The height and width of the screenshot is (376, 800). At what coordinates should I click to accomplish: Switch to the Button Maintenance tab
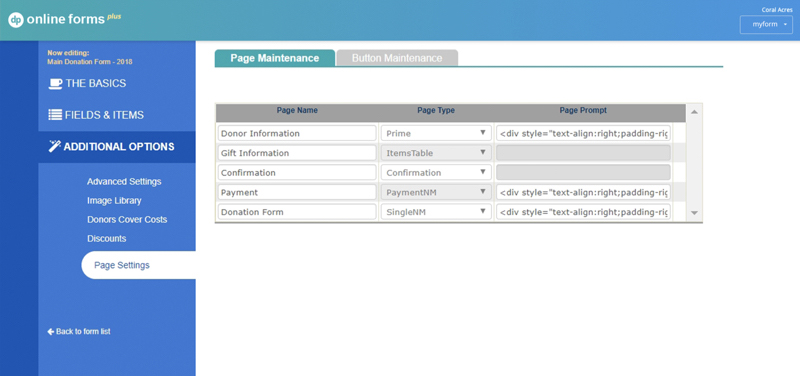coord(397,58)
